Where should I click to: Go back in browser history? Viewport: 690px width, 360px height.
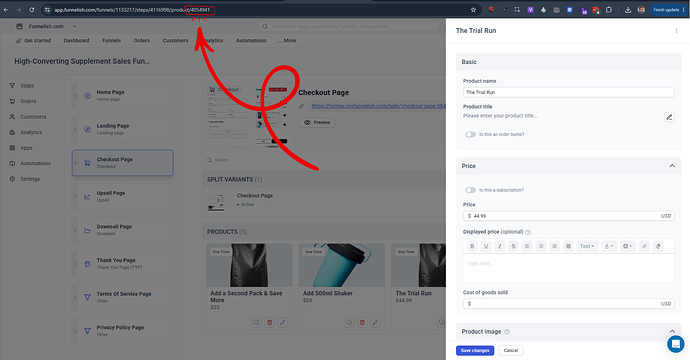6,10
